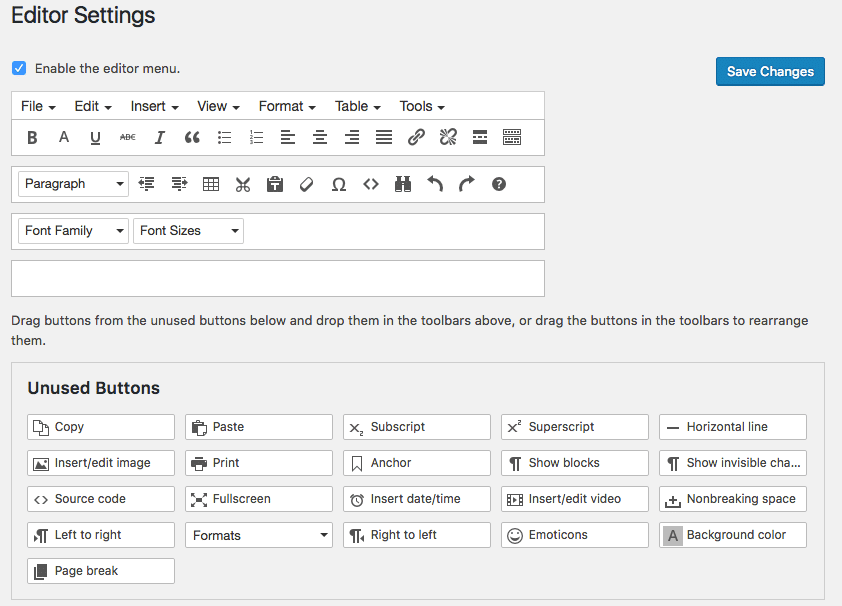Click the Blockquote icon
The width and height of the screenshot is (842, 606).
click(x=191, y=137)
